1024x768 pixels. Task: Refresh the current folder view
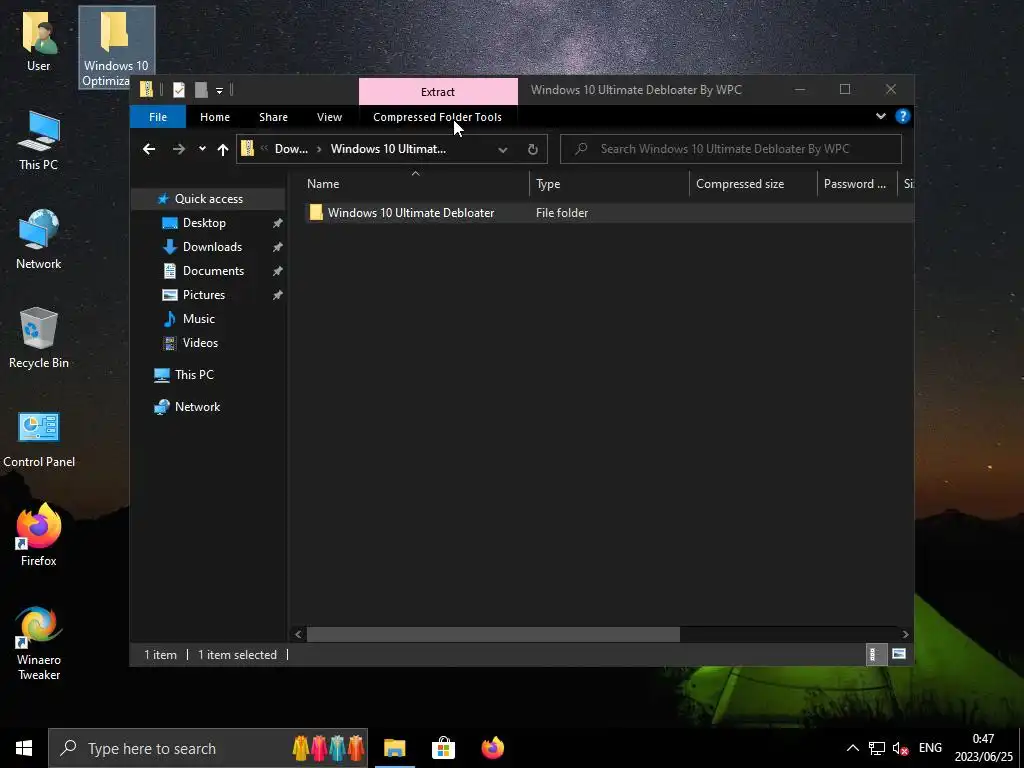point(533,150)
